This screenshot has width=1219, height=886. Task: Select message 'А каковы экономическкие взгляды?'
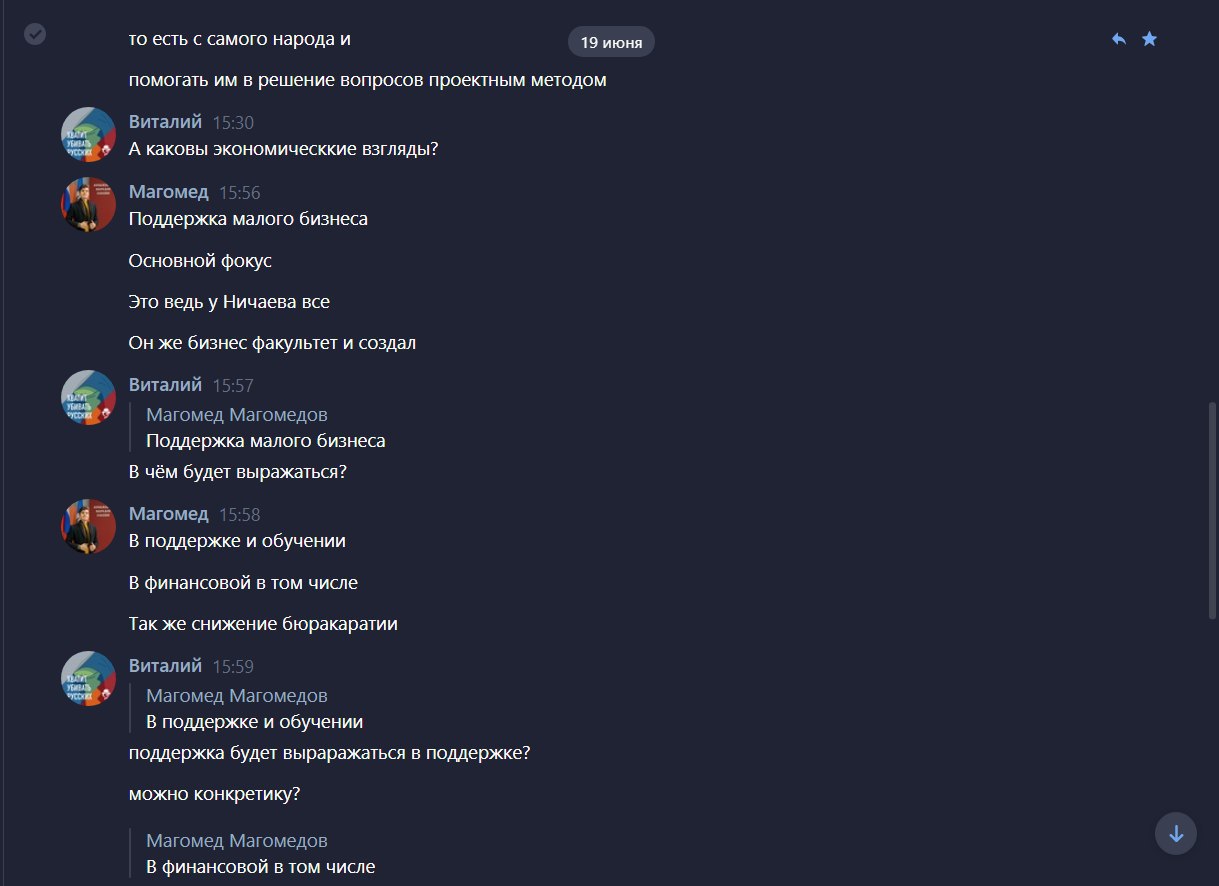click(284, 150)
